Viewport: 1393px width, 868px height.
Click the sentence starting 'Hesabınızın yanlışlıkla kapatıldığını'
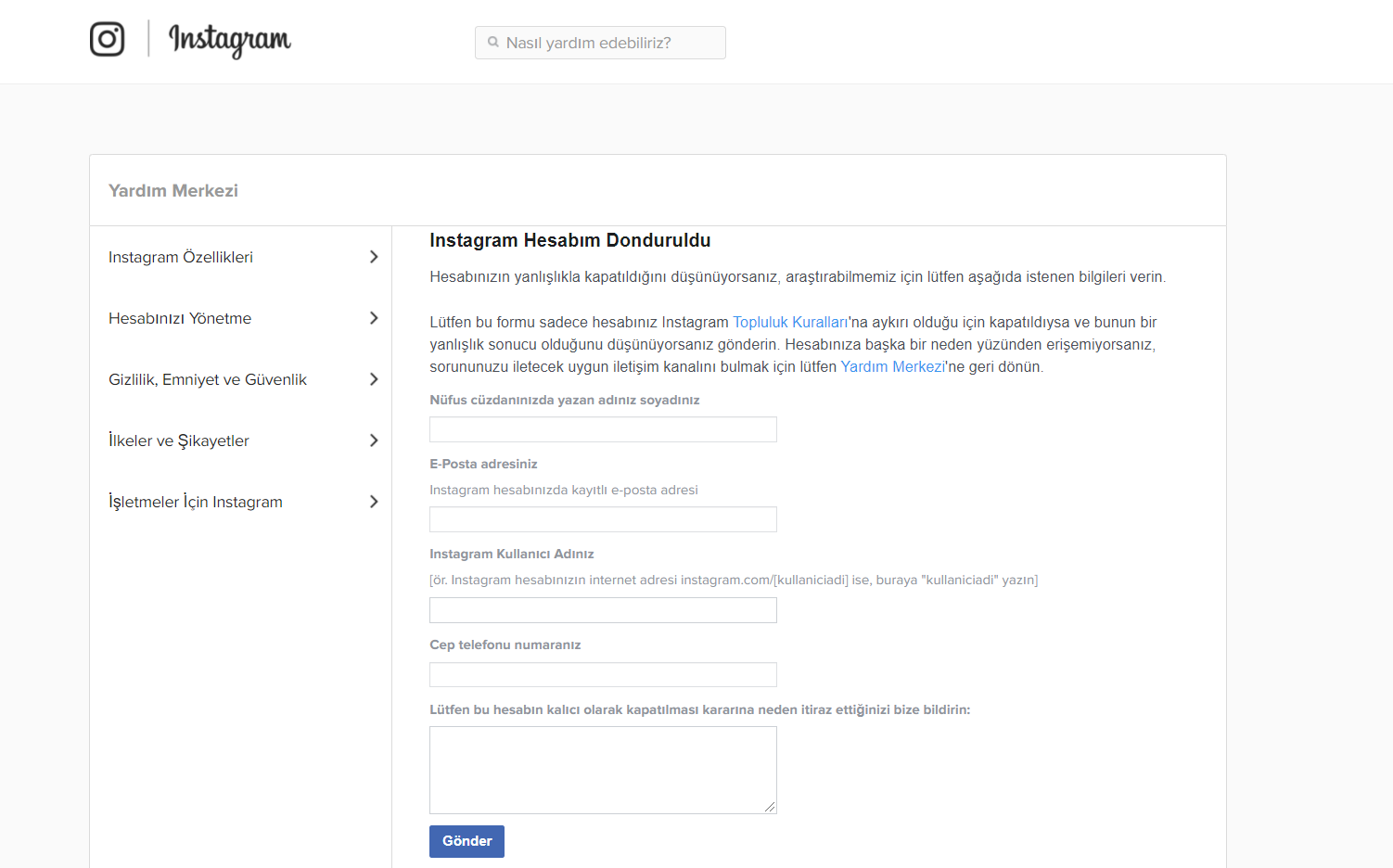pyautogui.click(x=798, y=276)
